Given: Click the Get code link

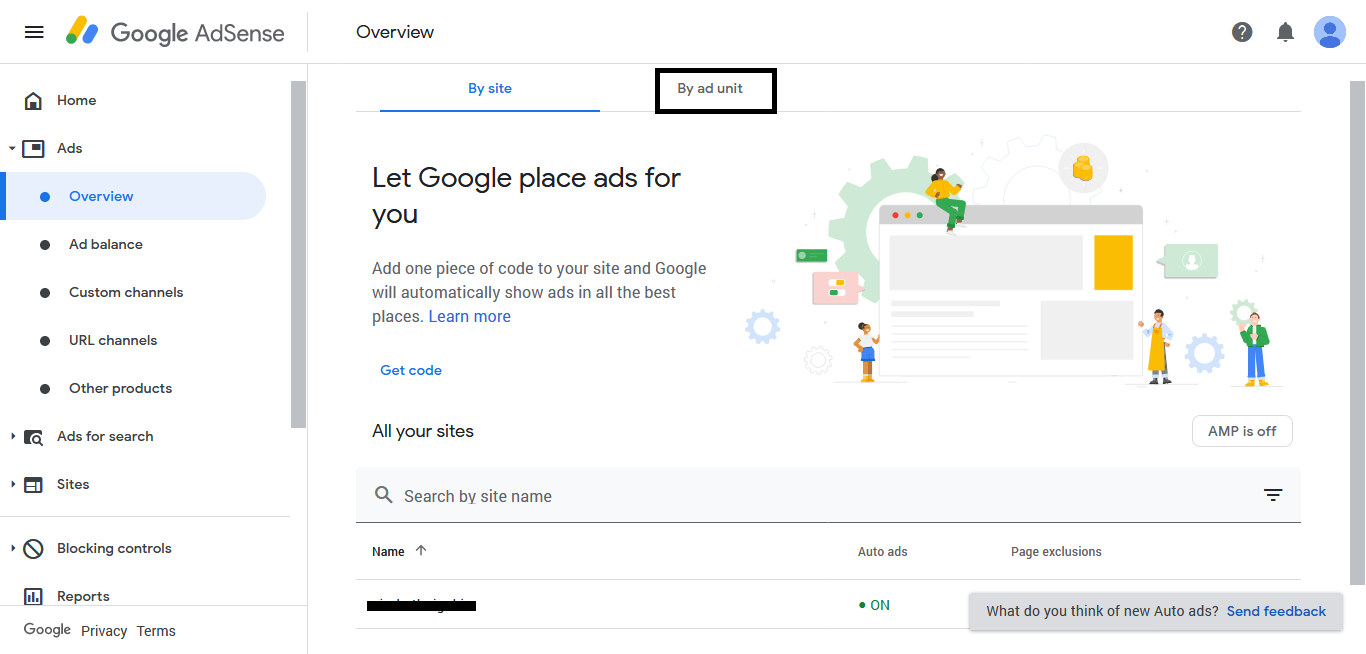Looking at the screenshot, I should 411,370.
